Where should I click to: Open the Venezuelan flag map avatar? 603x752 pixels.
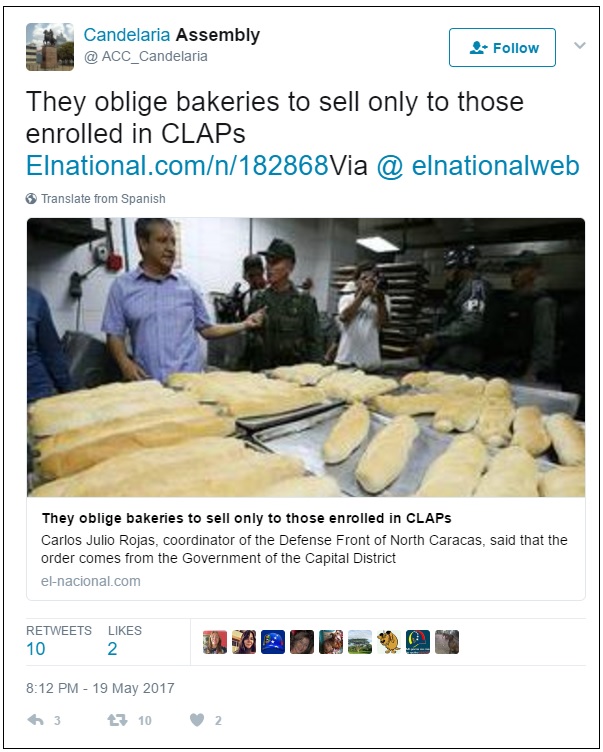pos(273,642)
